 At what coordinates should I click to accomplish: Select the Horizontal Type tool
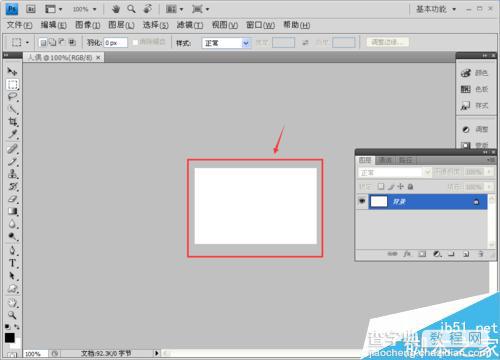[x=12, y=263]
